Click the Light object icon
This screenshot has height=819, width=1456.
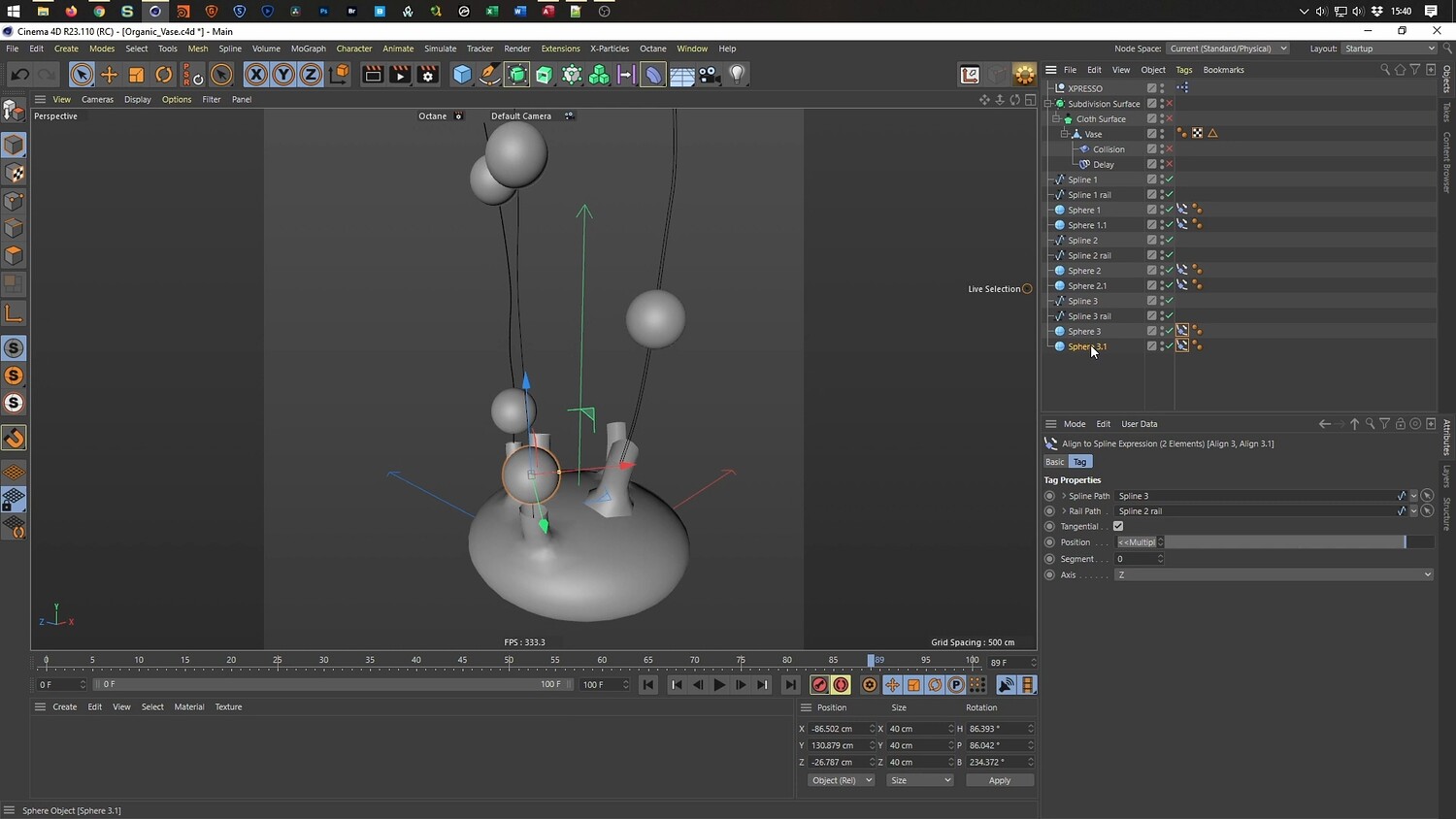(737, 75)
